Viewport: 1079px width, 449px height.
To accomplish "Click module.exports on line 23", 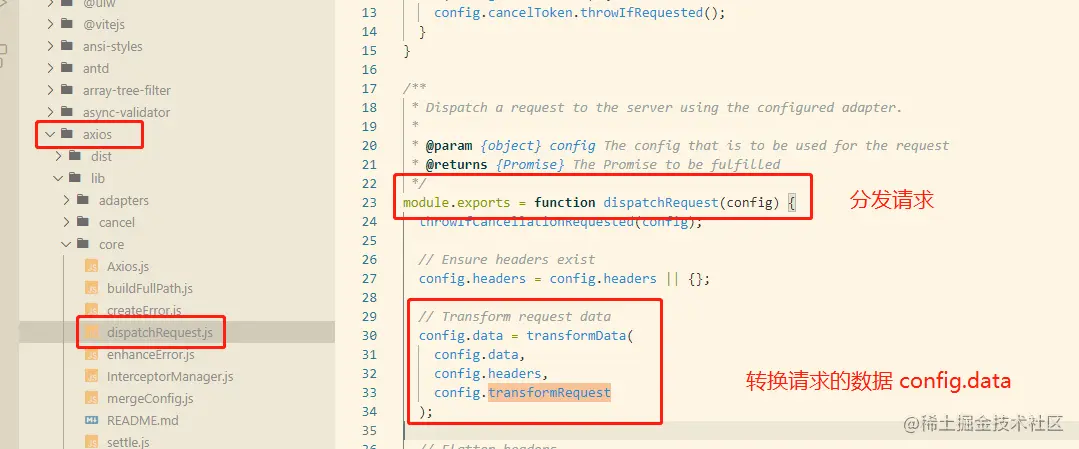I will click(x=457, y=202).
